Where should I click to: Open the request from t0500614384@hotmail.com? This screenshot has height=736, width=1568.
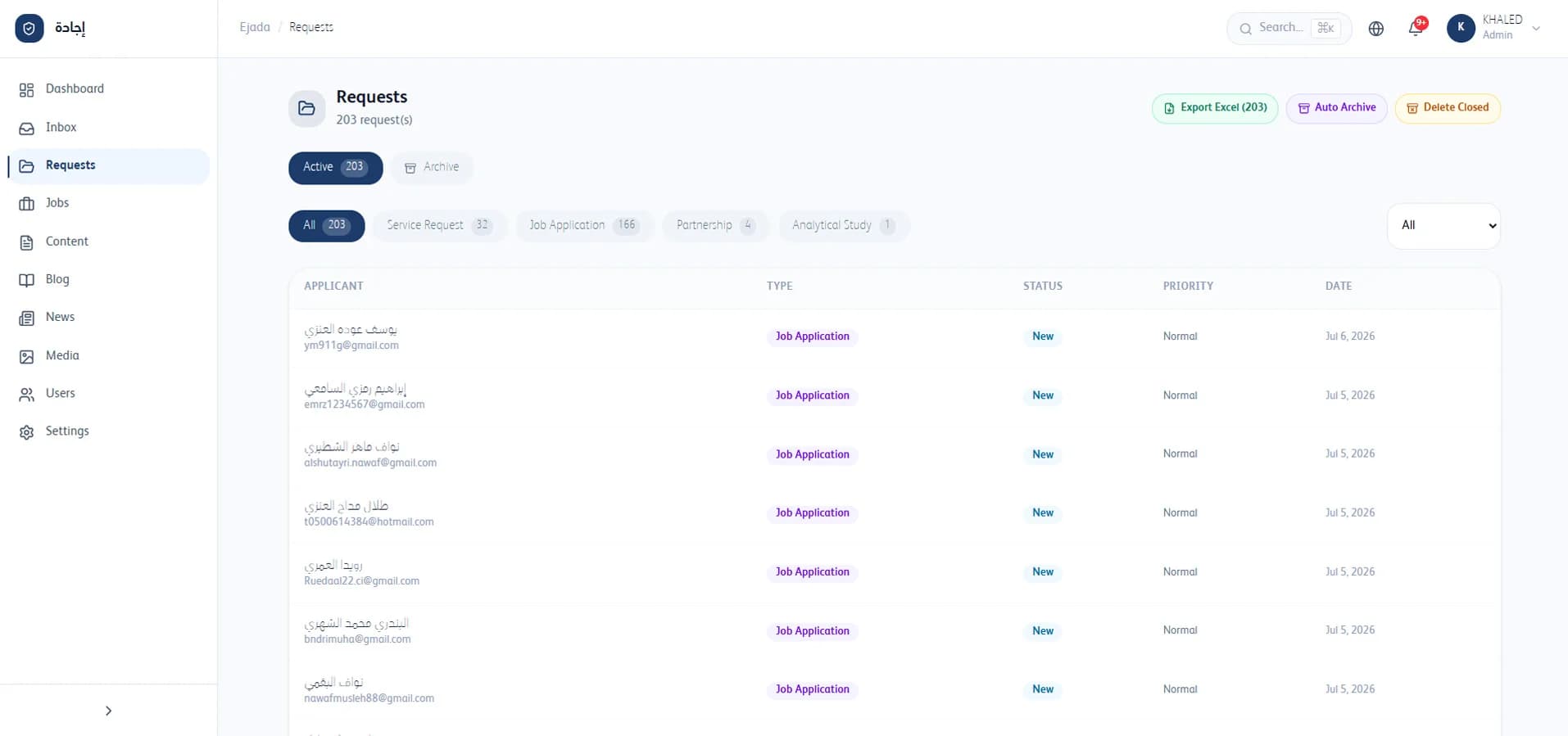coord(895,513)
